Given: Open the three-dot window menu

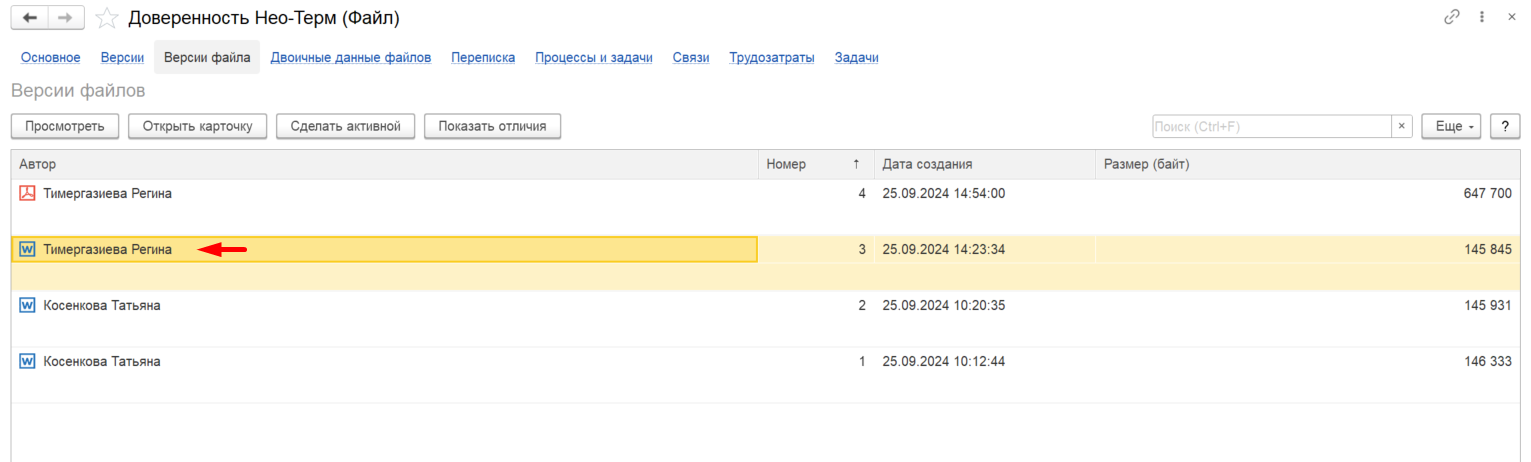Looking at the screenshot, I should point(1482,17).
